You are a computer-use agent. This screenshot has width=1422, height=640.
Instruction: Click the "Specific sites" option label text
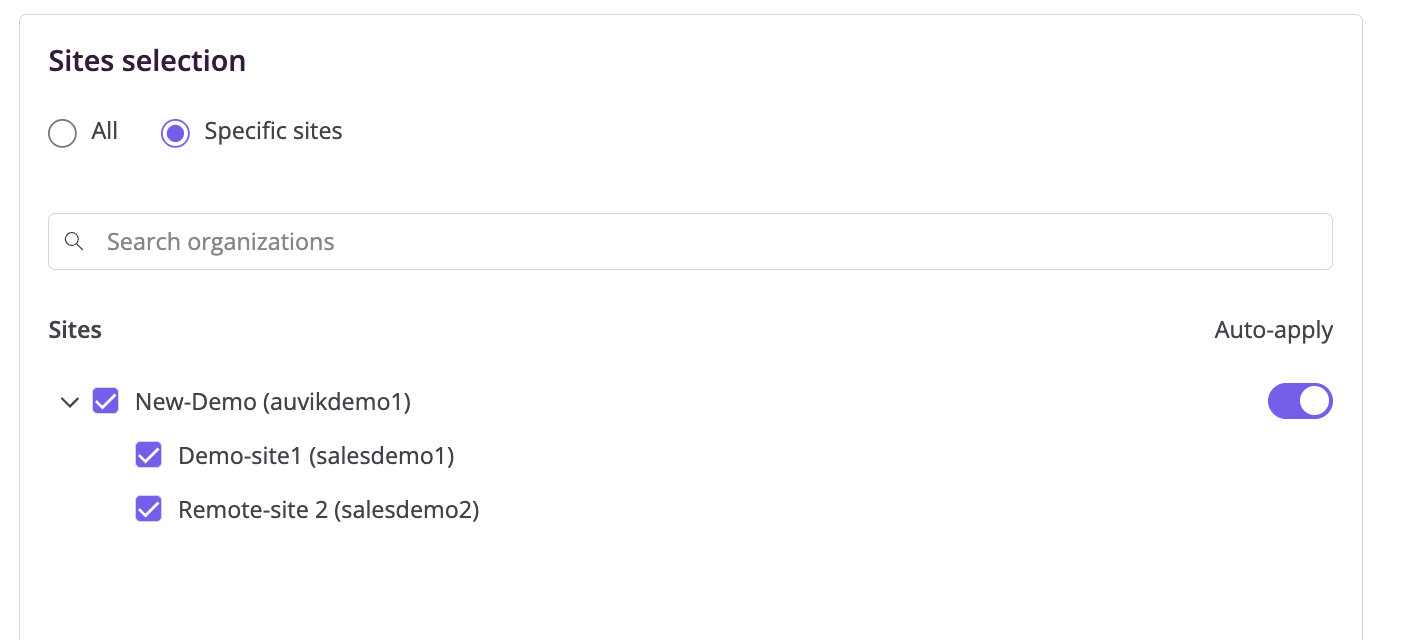click(273, 131)
